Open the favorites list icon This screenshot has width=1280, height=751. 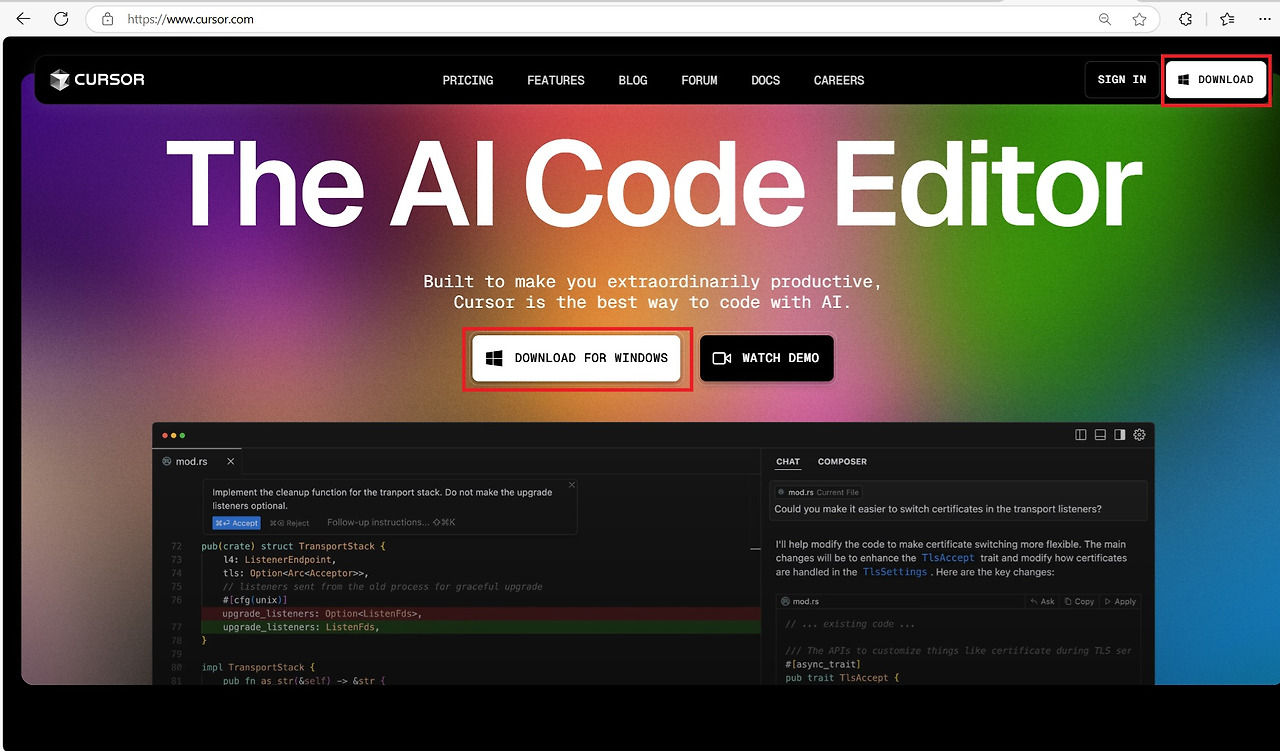[x=1227, y=19]
